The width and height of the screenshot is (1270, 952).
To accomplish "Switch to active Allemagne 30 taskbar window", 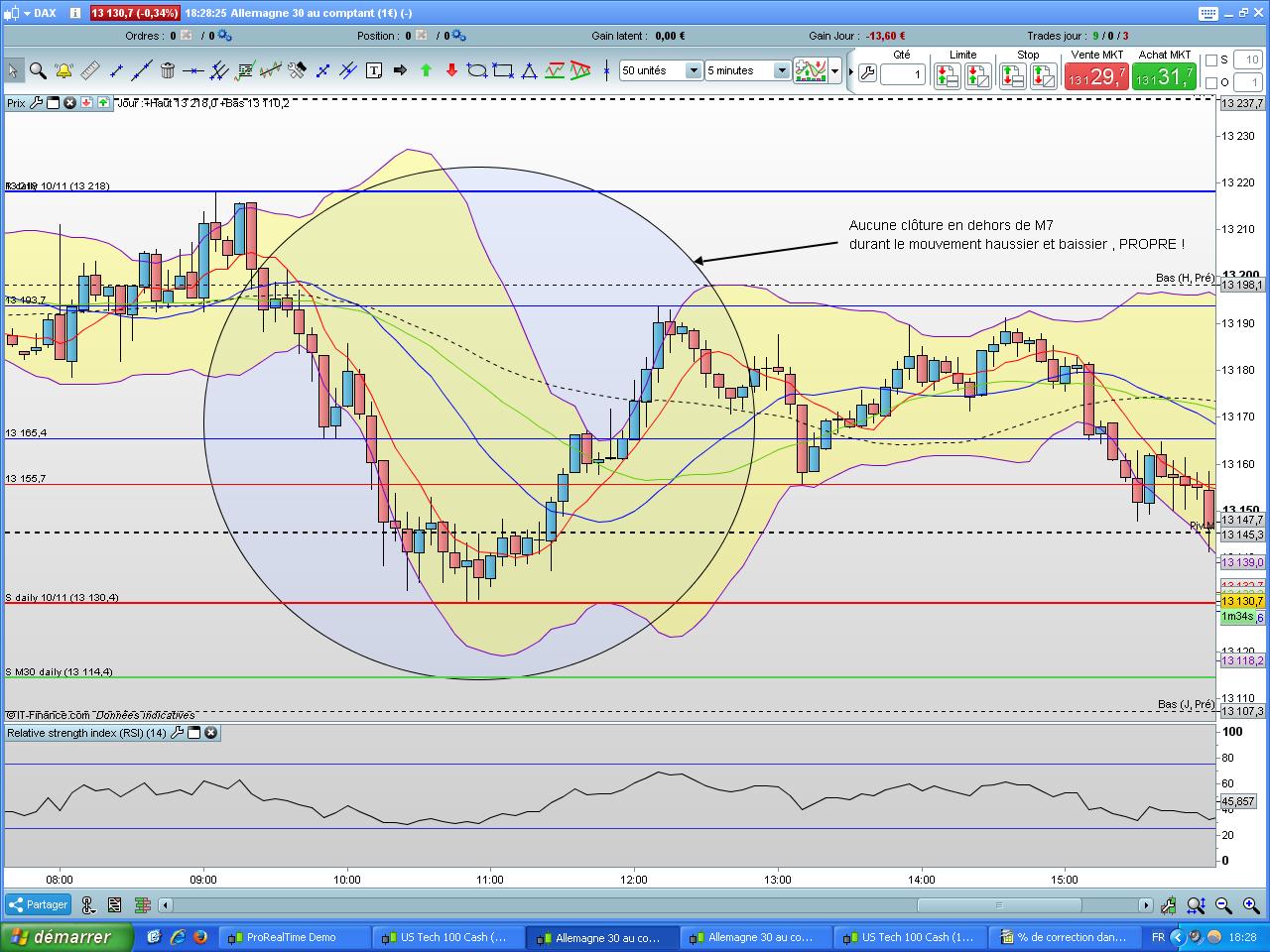I will pos(604,937).
